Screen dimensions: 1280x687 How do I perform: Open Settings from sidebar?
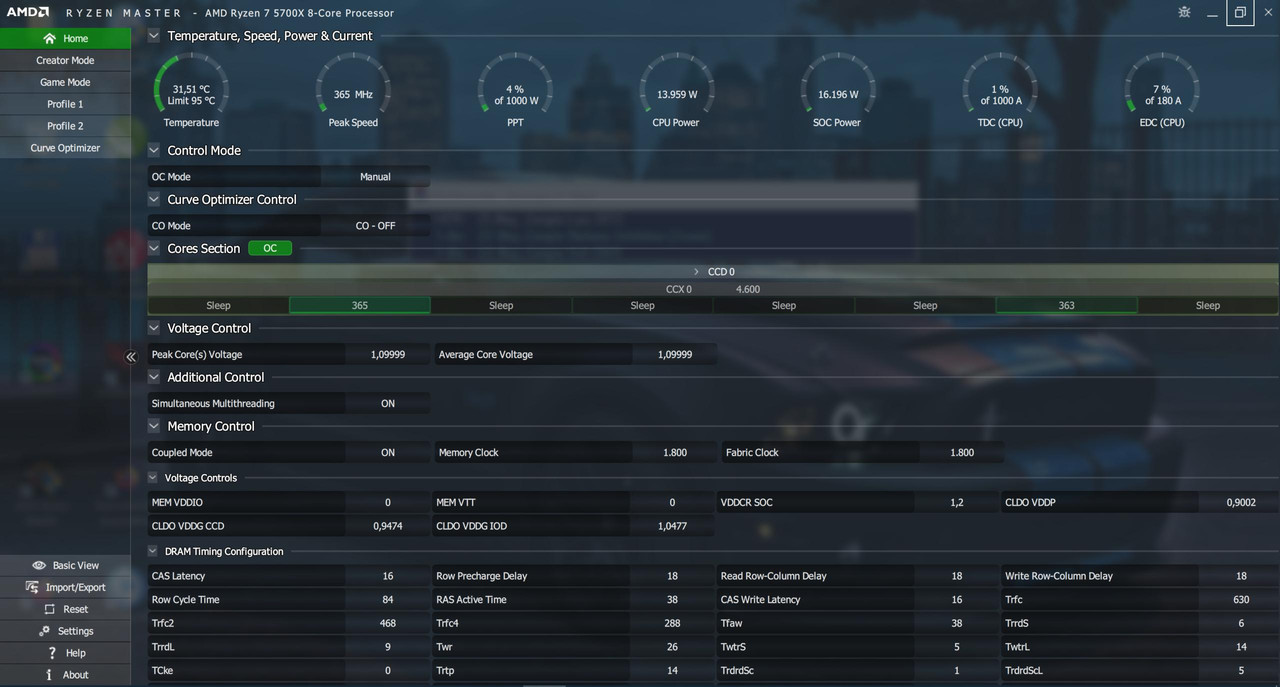coord(65,631)
